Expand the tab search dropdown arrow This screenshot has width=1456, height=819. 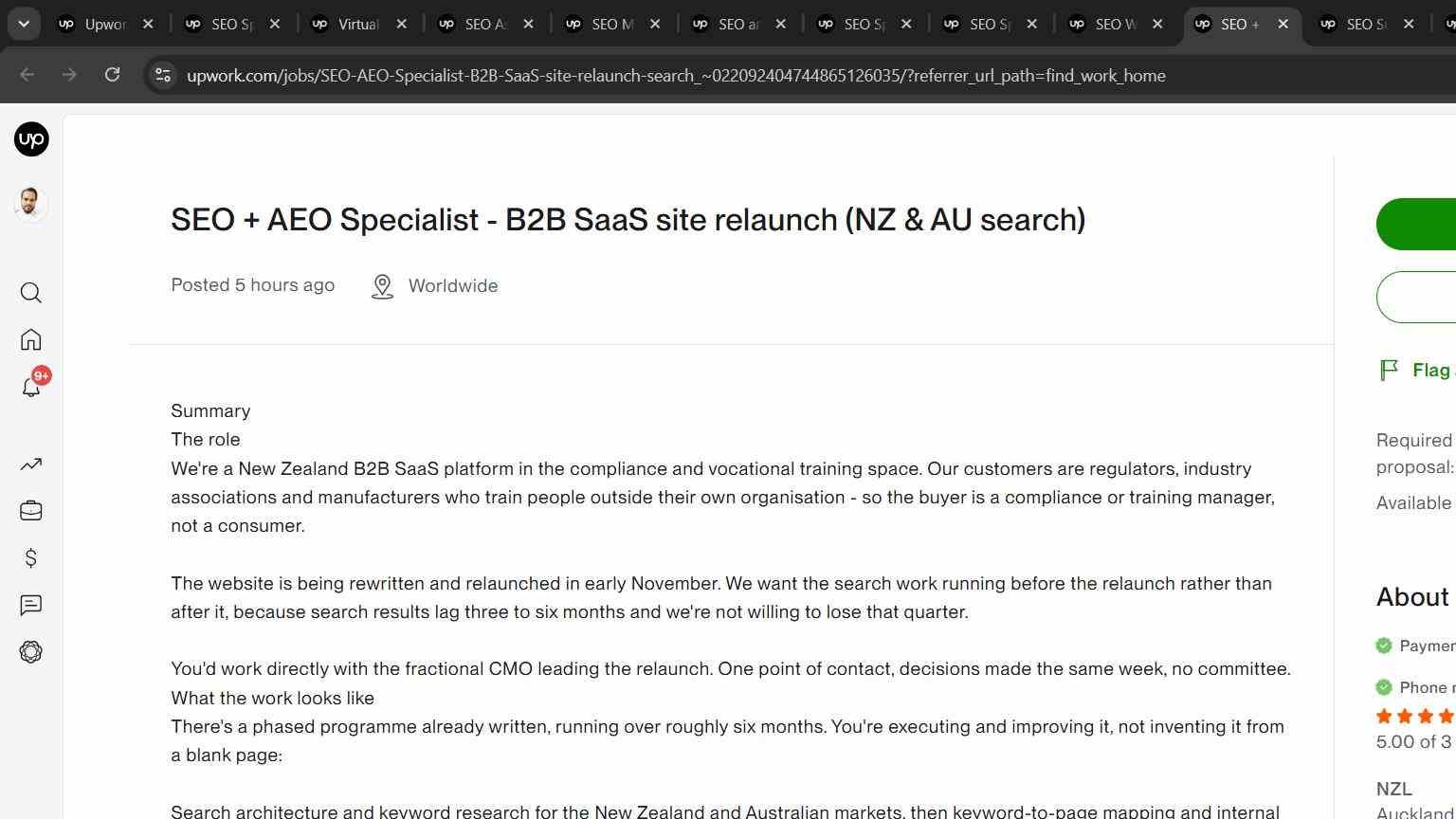(24, 24)
